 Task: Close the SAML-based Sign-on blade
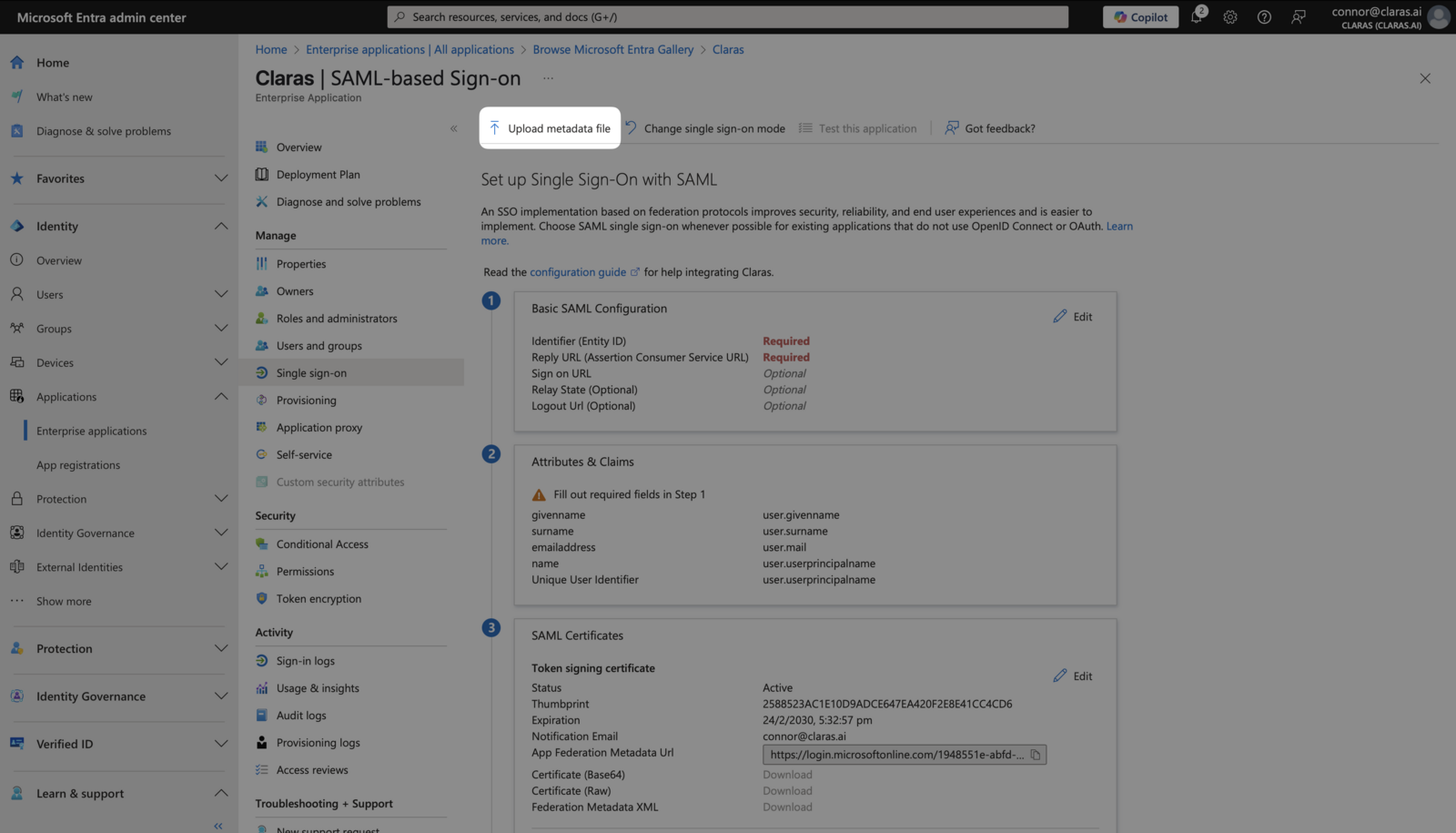point(1425,79)
